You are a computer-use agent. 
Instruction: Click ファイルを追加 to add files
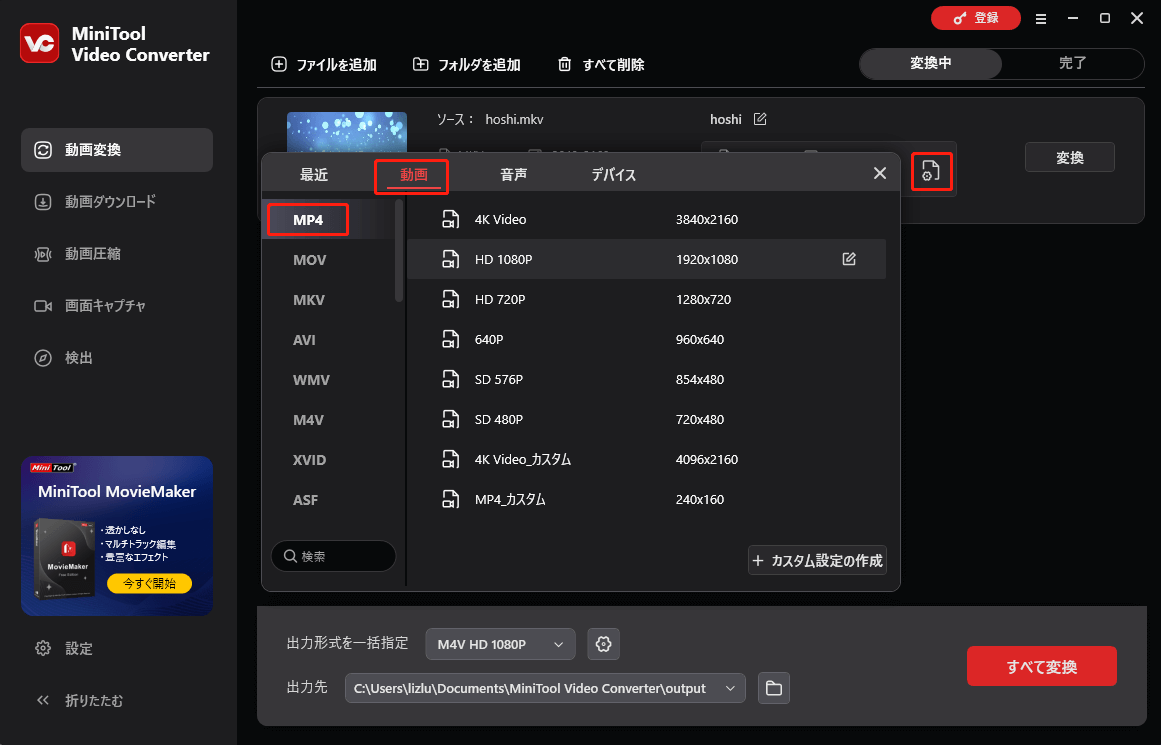tap(324, 64)
